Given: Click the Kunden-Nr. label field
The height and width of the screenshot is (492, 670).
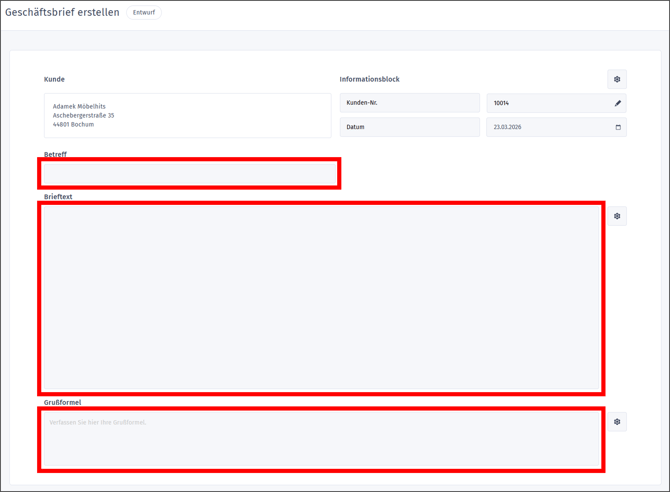Looking at the screenshot, I should pos(409,103).
